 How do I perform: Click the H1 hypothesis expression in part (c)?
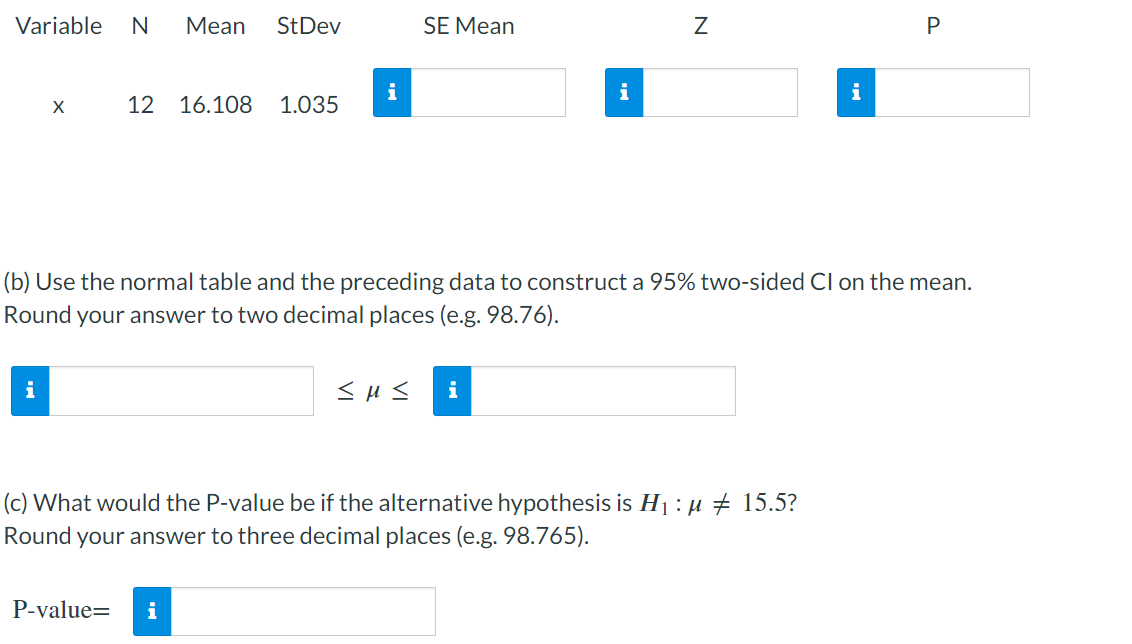pyautogui.click(x=718, y=502)
